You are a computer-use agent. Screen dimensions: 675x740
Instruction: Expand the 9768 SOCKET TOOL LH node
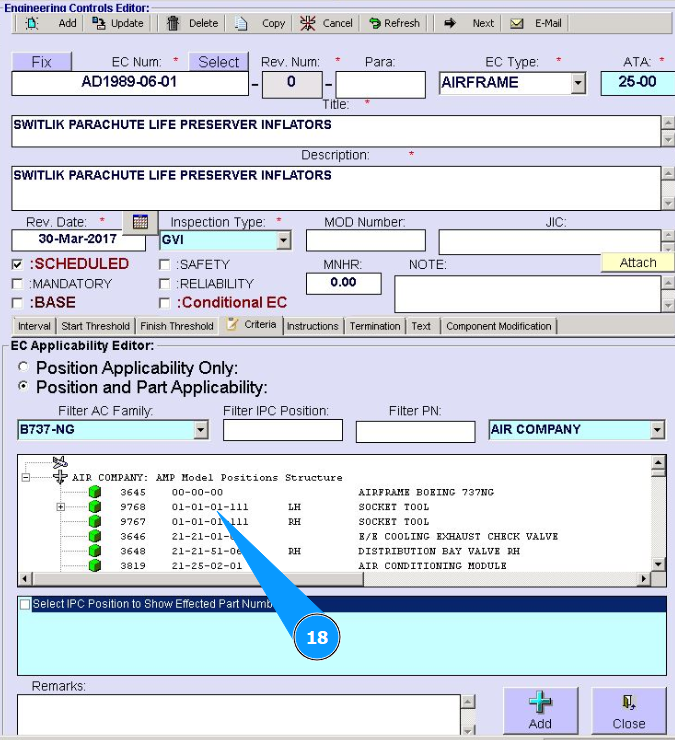pos(60,507)
